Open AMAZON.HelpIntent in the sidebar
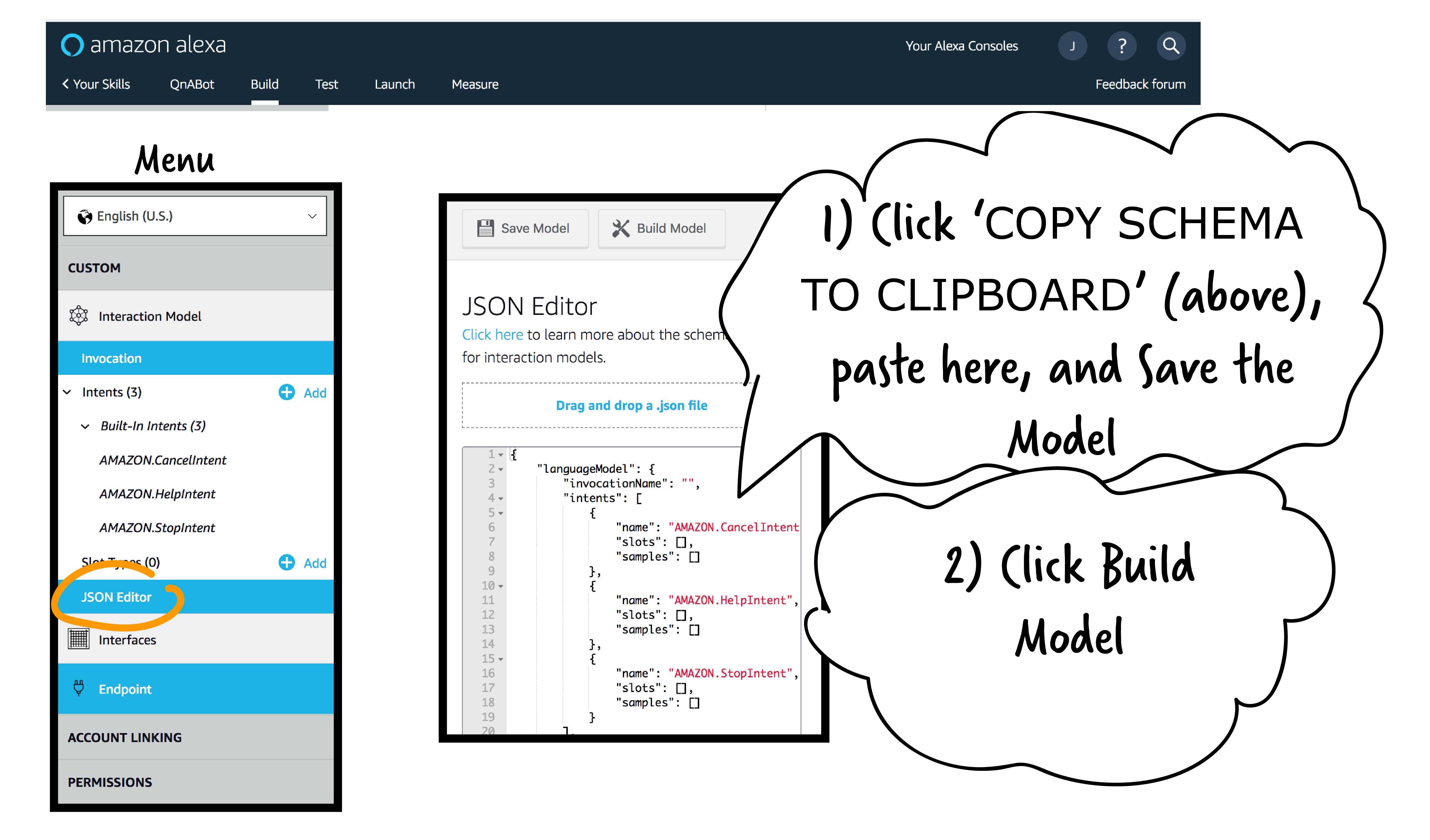This screenshot has height=840, width=1430. pos(157,494)
